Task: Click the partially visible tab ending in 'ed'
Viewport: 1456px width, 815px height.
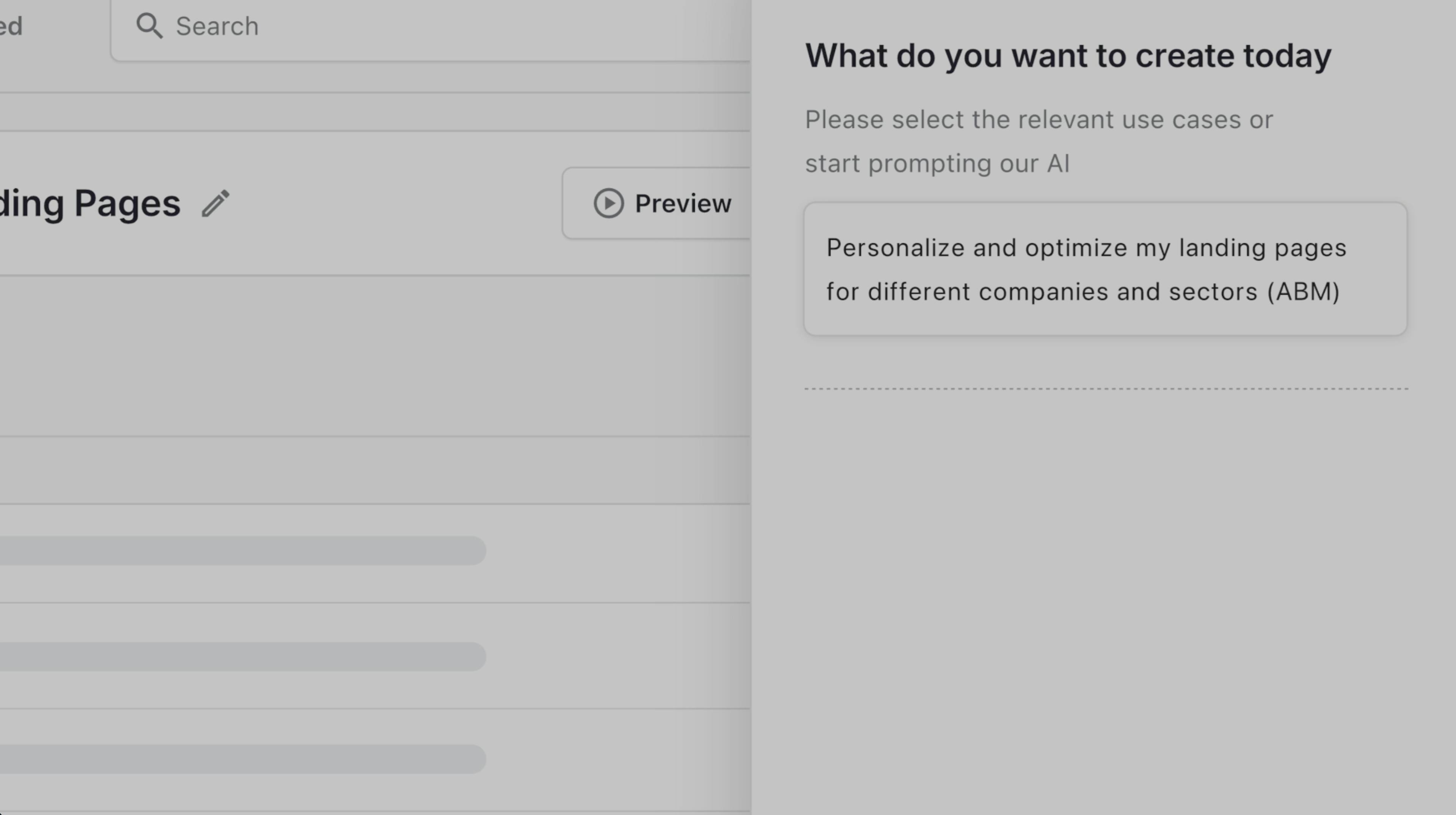Action: point(11,26)
